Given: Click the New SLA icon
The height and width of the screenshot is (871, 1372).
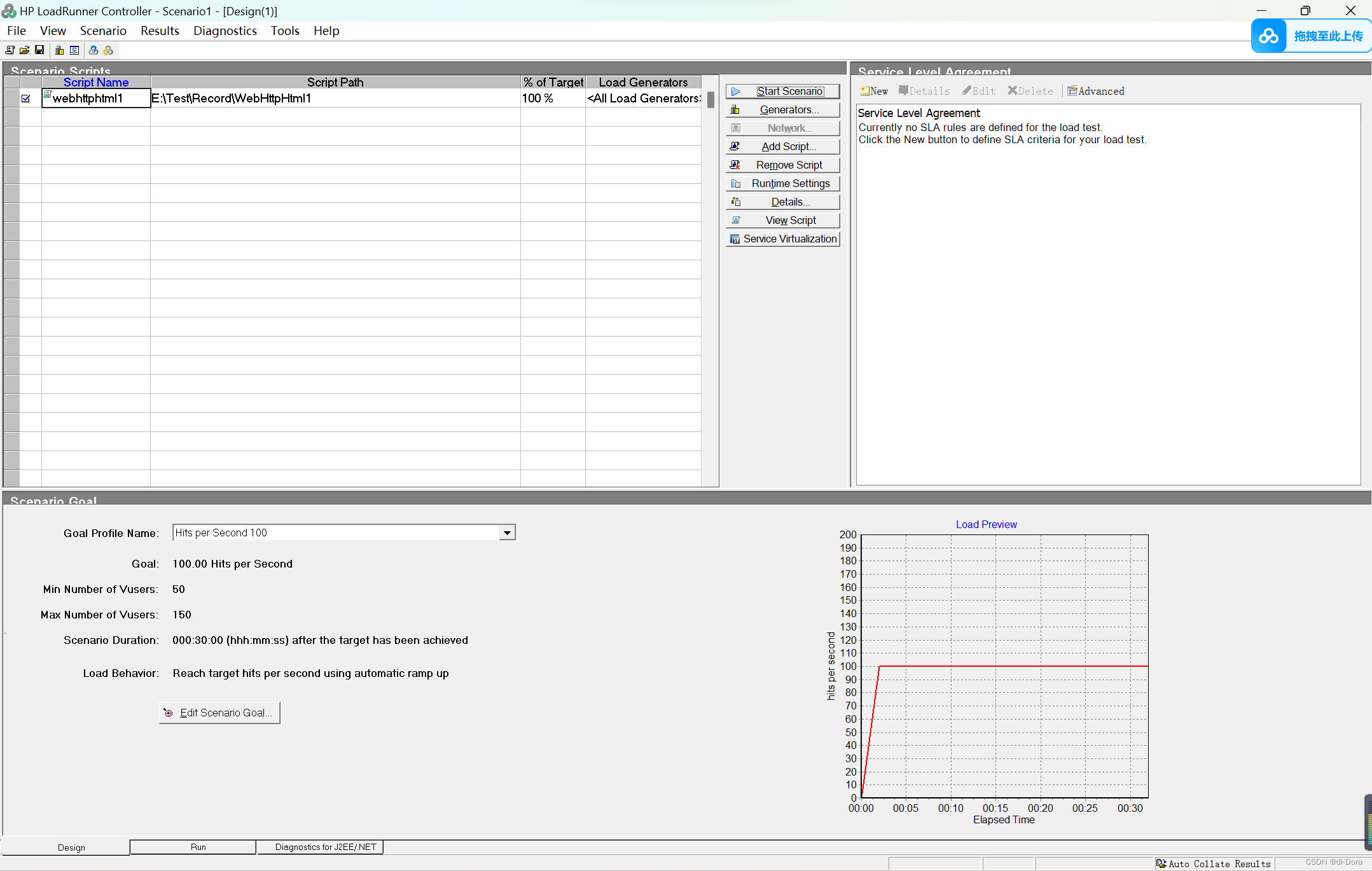Looking at the screenshot, I should [x=874, y=91].
